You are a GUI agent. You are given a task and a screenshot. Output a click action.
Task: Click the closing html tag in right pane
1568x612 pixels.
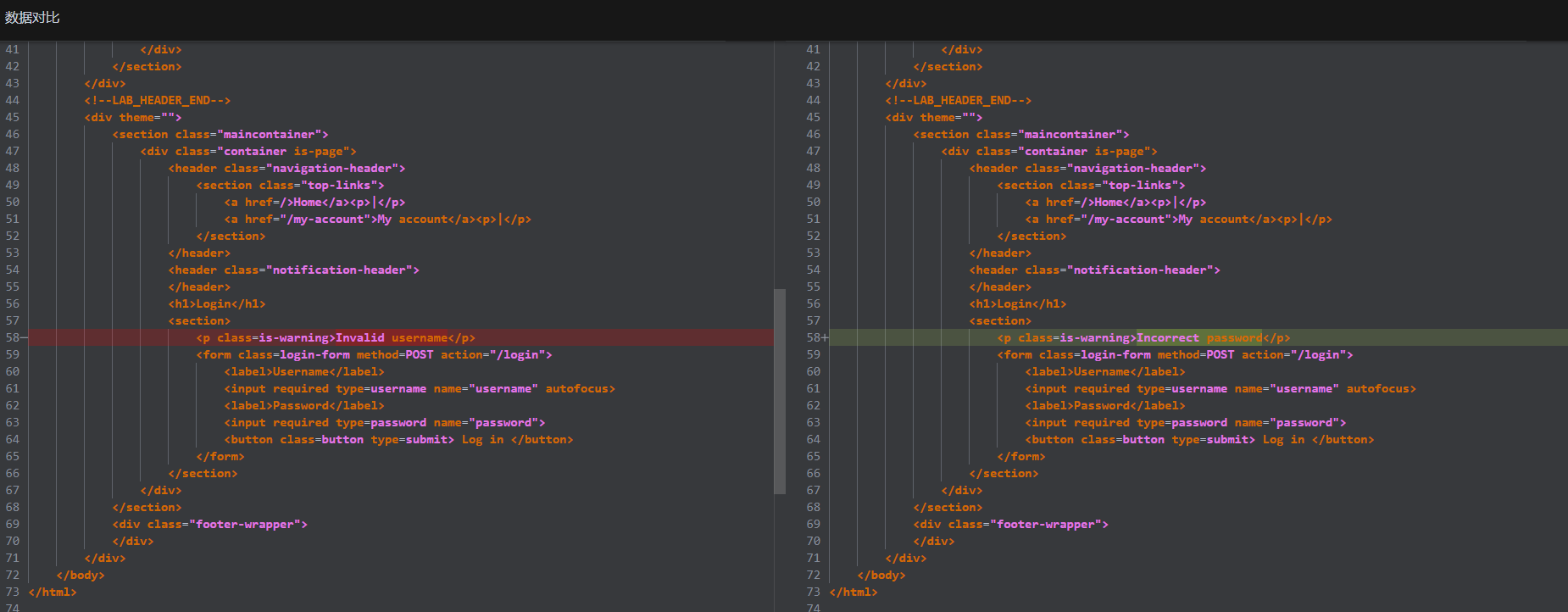click(854, 593)
